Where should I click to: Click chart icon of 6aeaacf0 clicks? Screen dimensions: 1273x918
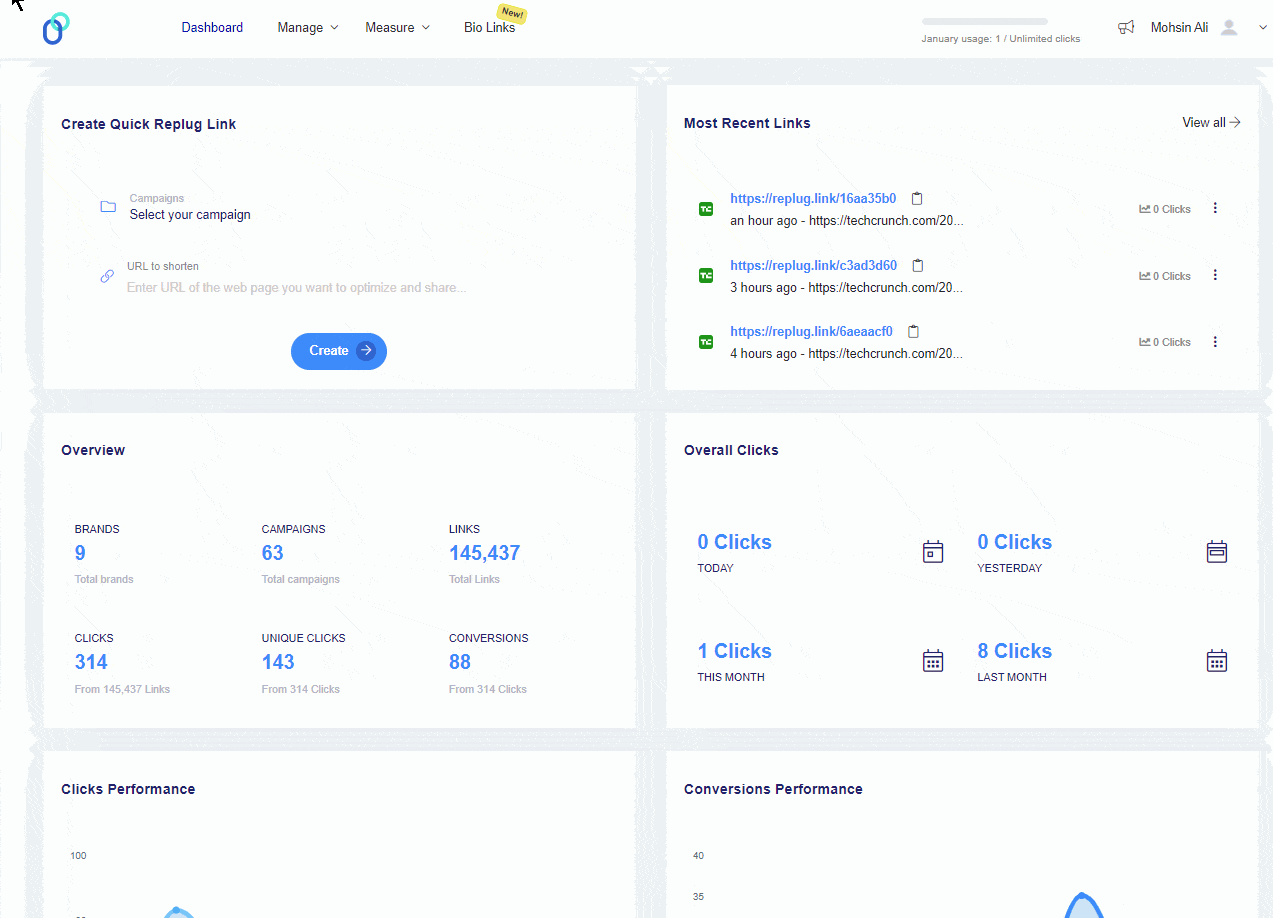(1145, 342)
